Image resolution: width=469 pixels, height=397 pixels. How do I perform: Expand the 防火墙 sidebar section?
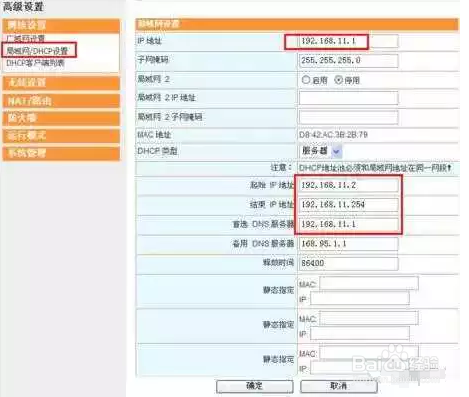click(61, 118)
